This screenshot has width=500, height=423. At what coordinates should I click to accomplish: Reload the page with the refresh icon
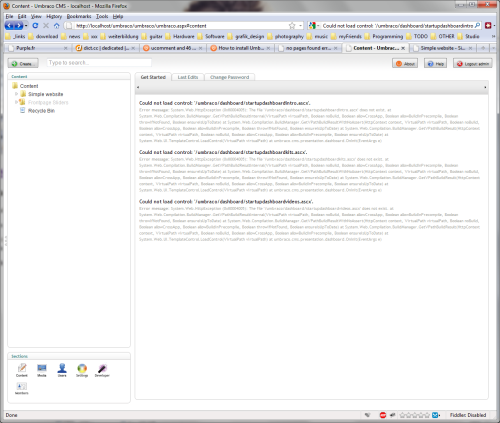35,26
